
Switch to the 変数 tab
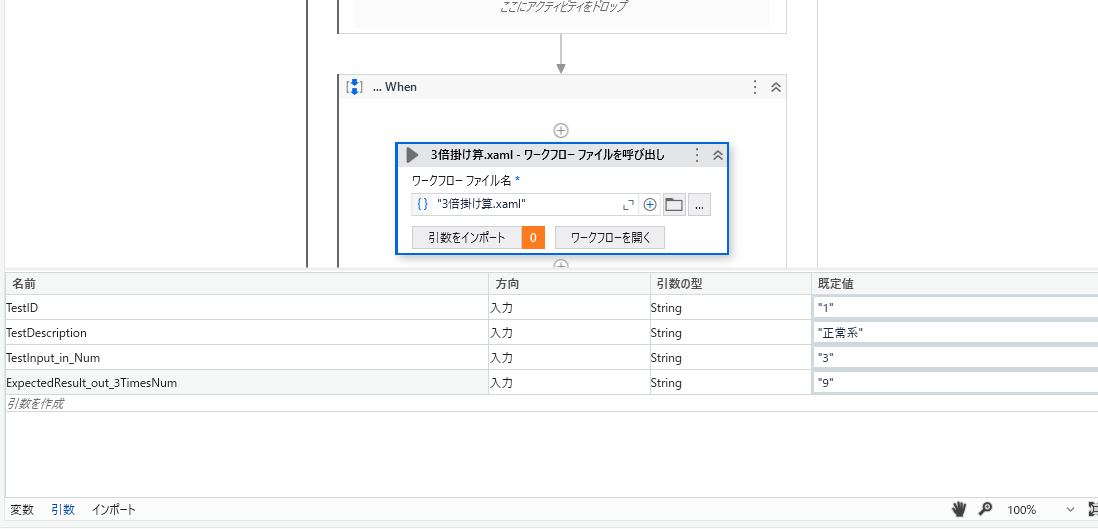[22, 510]
